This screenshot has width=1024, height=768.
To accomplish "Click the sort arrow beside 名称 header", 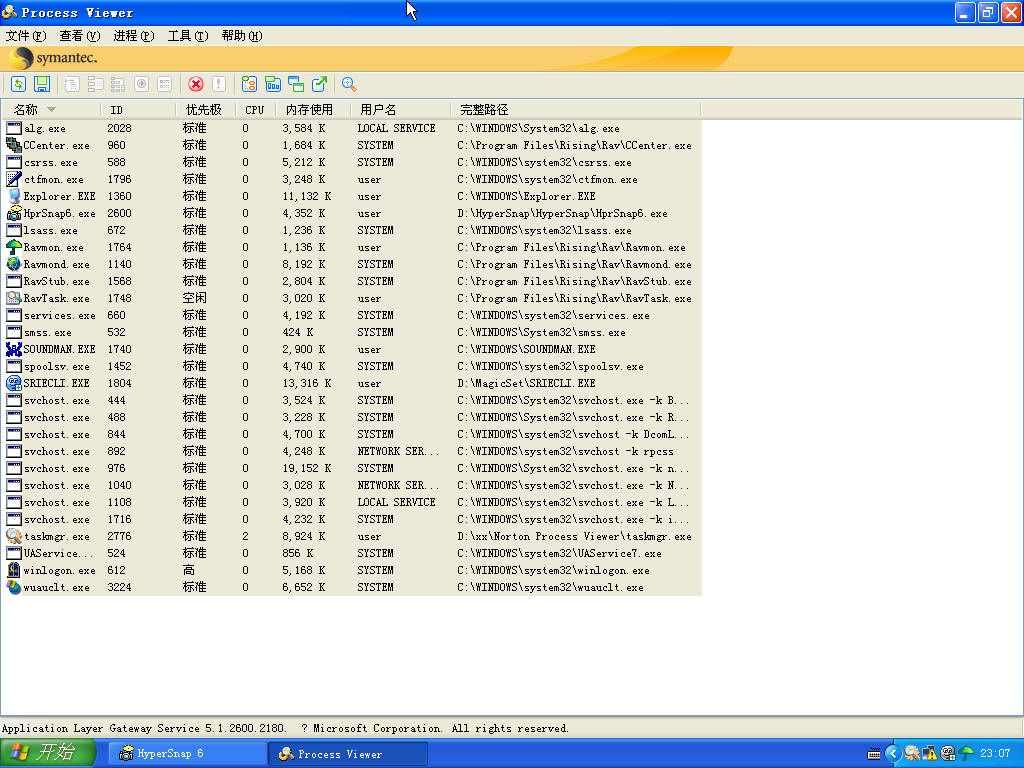I will (x=52, y=110).
